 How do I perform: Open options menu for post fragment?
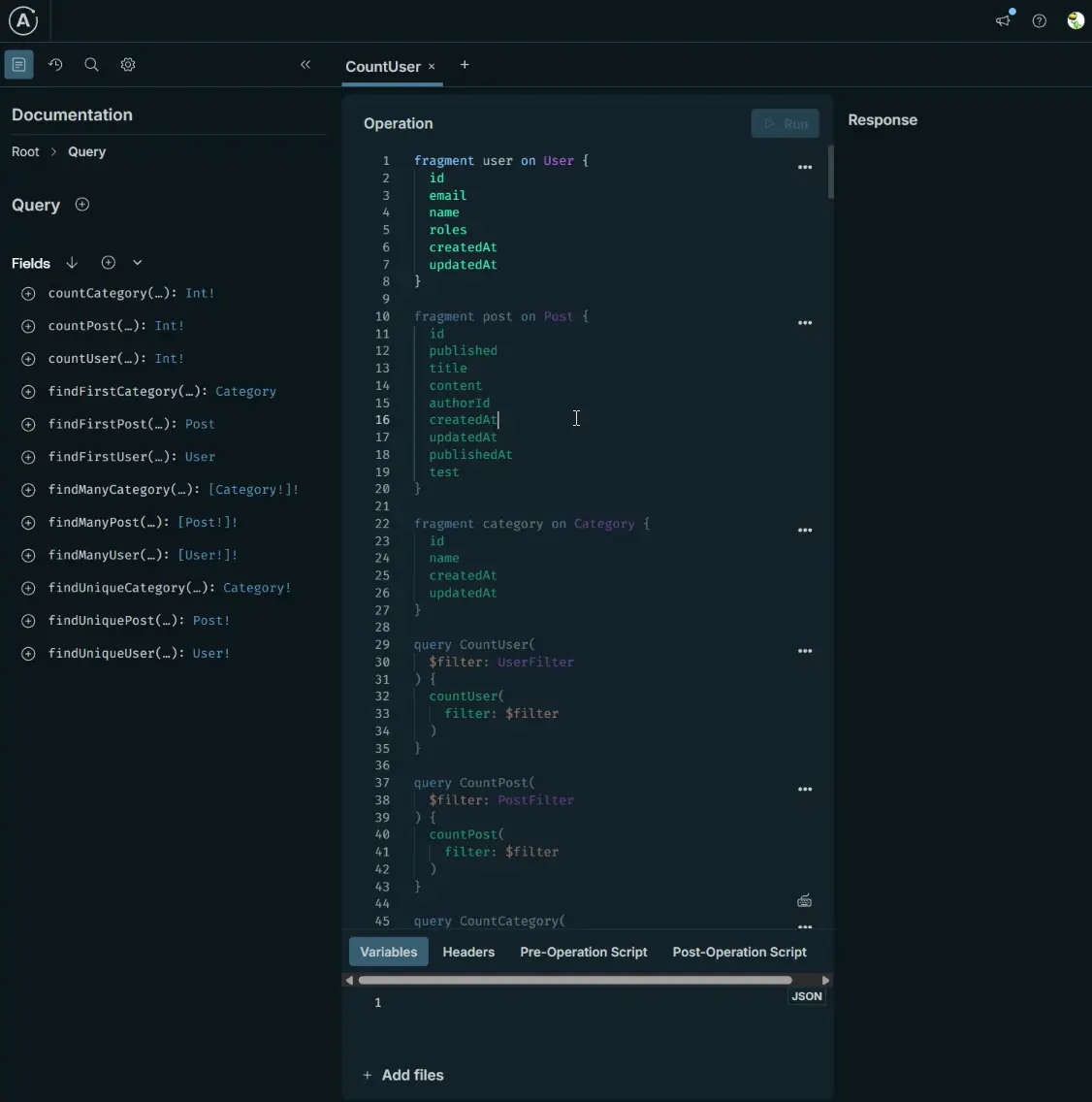(805, 323)
